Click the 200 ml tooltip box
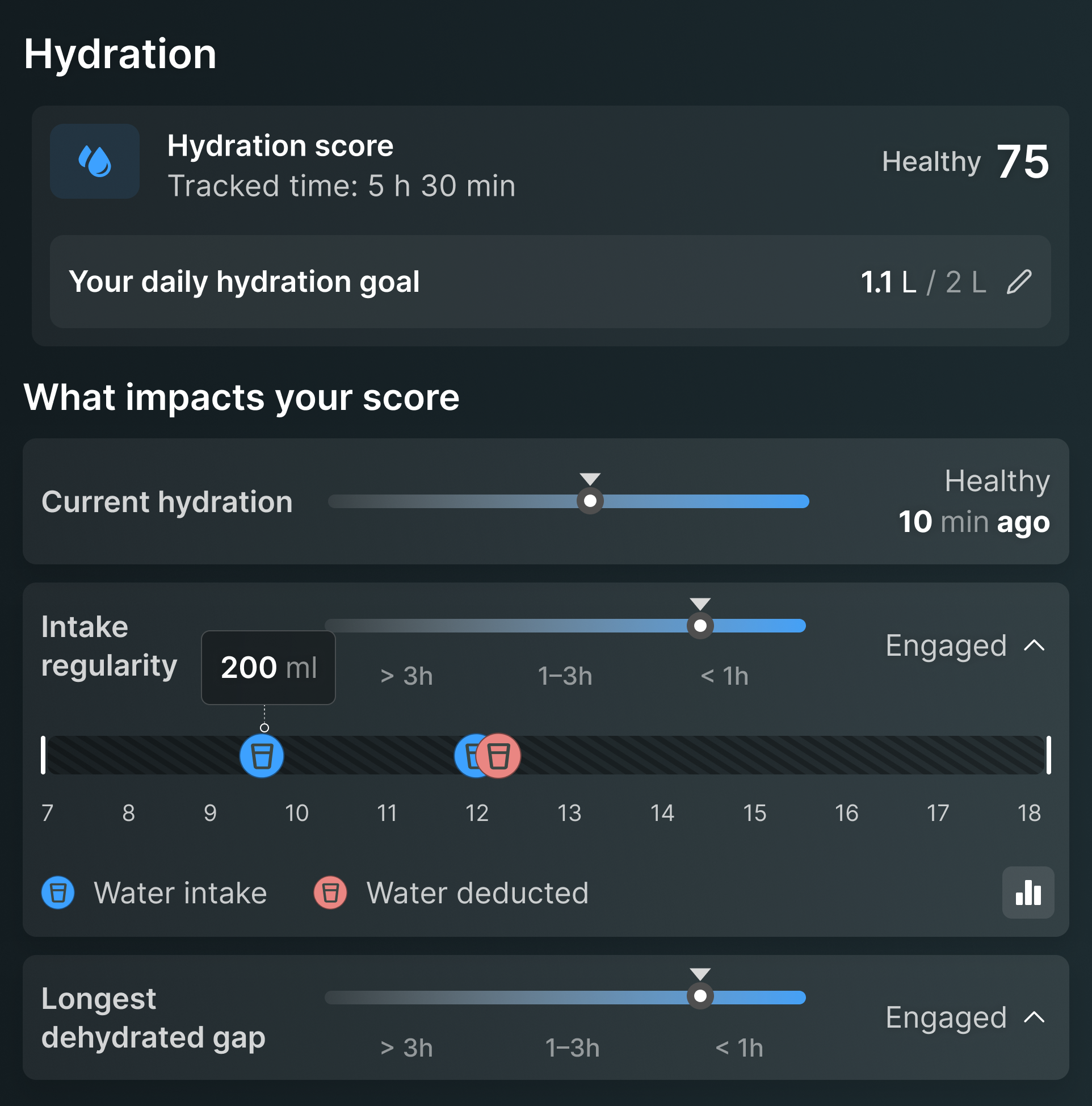Viewport: 1092px width, 1106px height. 268,668
